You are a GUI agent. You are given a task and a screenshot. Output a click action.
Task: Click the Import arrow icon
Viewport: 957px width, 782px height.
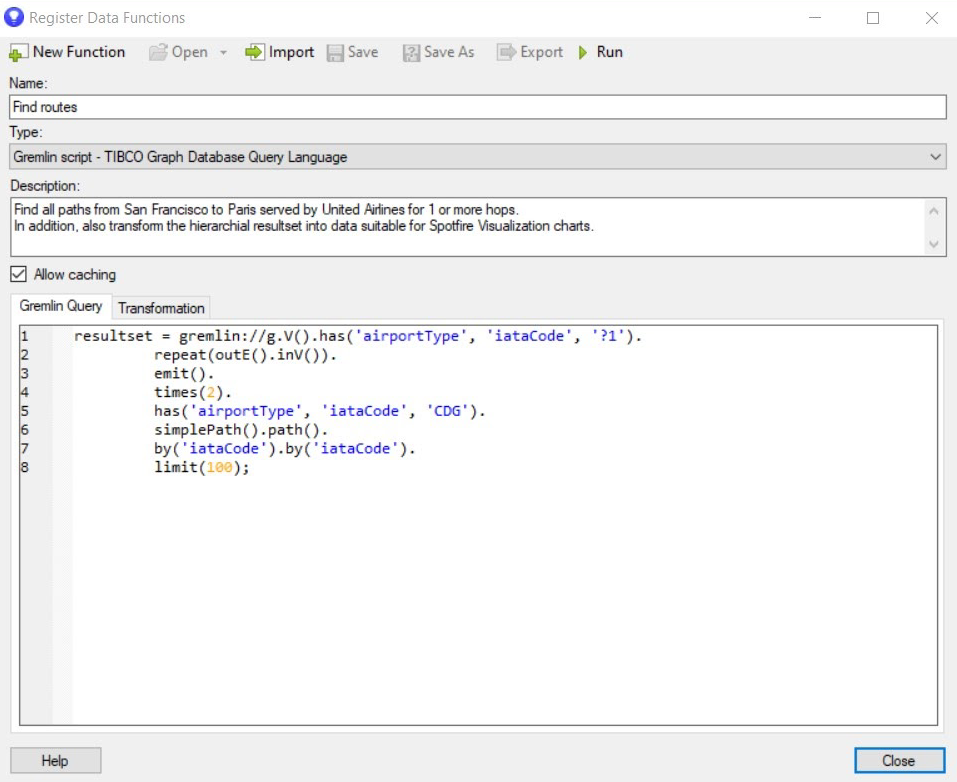pos(255,53)
